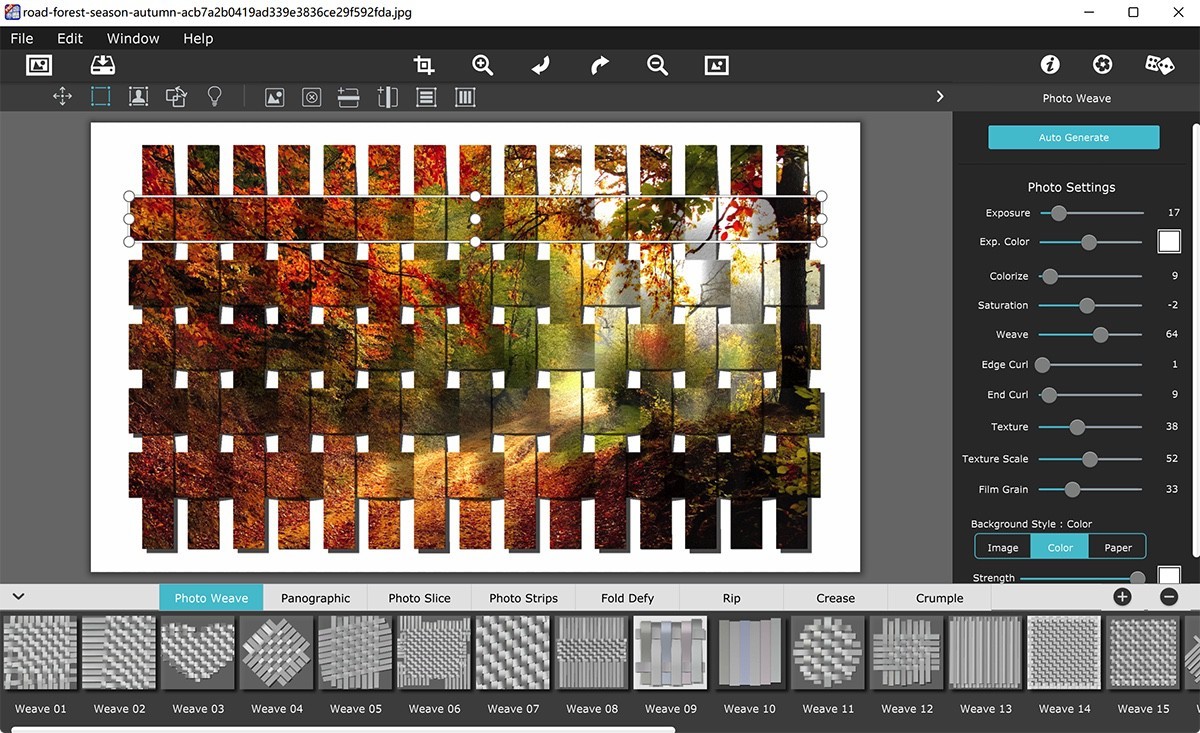Click the plus button beside the presets

[x=1122, y=596]
